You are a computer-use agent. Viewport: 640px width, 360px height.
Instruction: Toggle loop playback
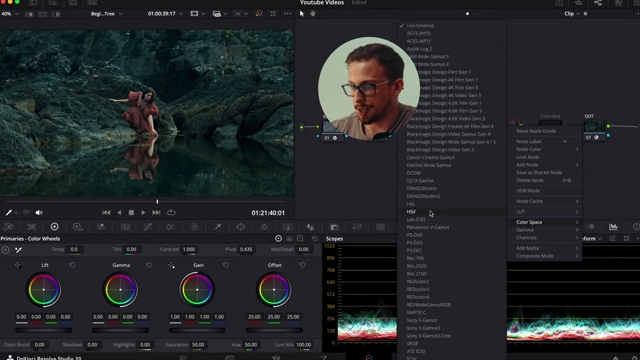(171, 212)
